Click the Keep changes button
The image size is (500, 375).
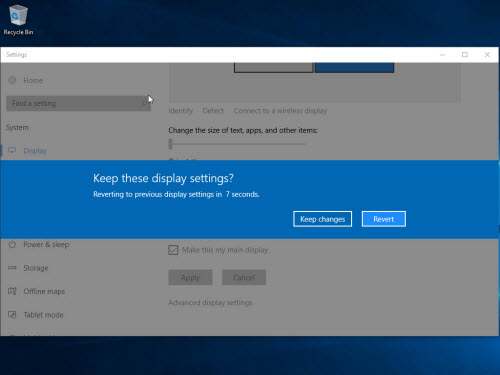(322, 219)
